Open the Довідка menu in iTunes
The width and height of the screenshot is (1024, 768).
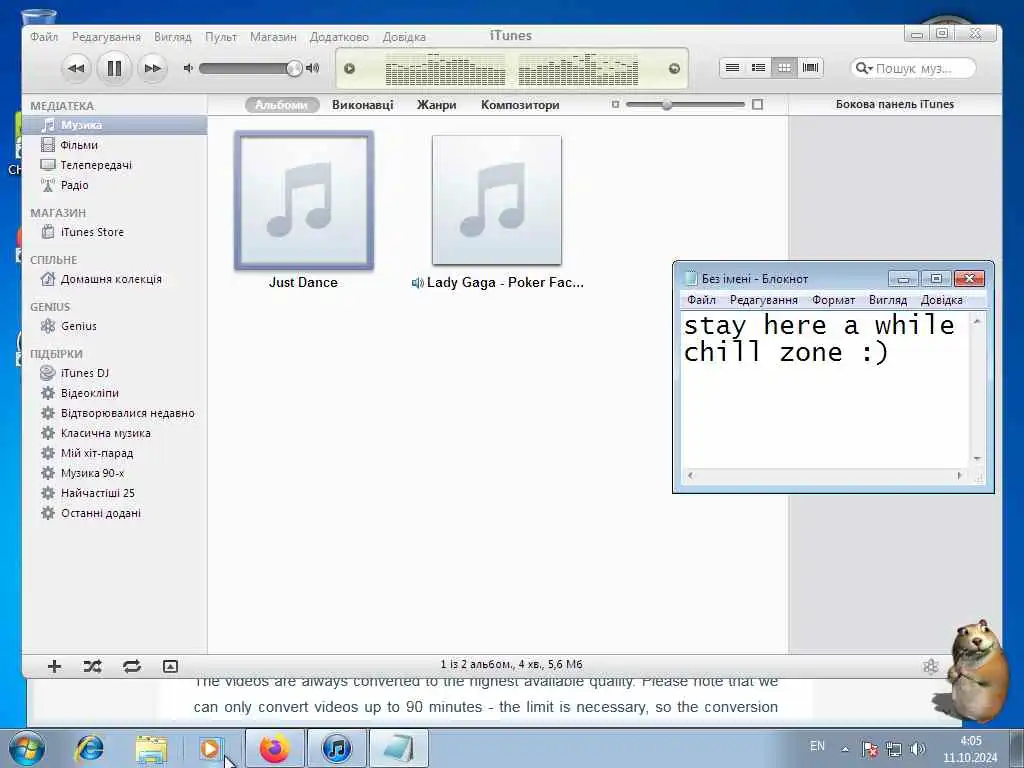pyautogui.click(x=404, y=37)
